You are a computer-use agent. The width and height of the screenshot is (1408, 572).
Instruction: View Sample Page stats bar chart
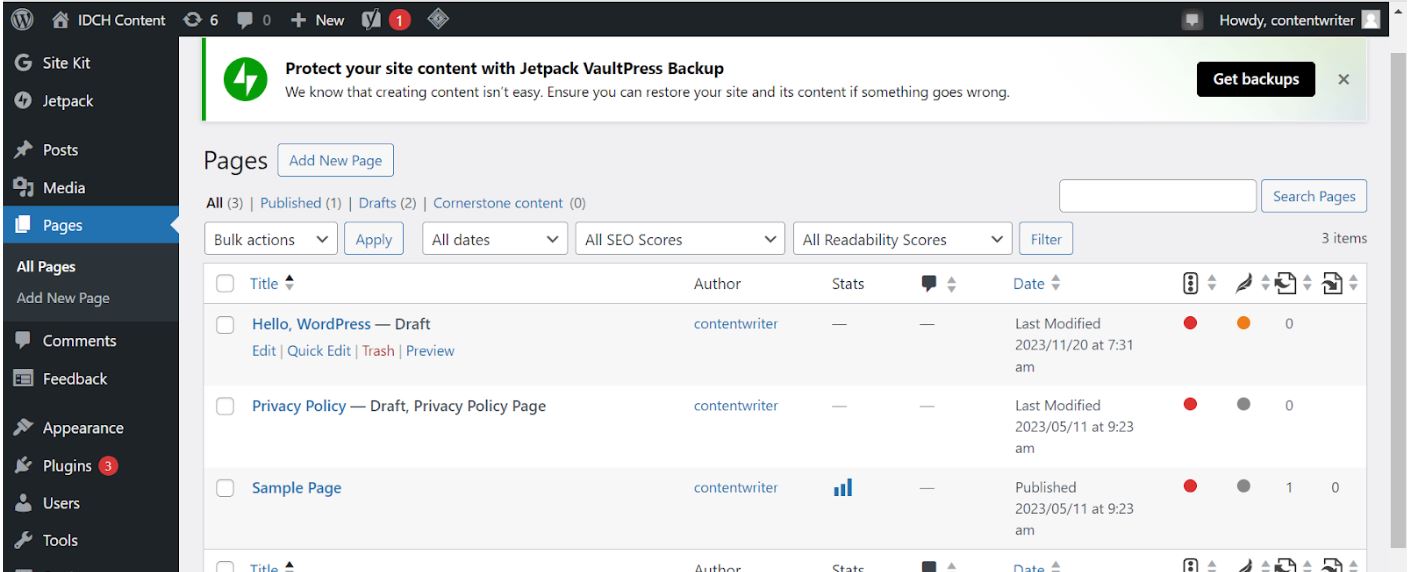[x=843, y=488]
